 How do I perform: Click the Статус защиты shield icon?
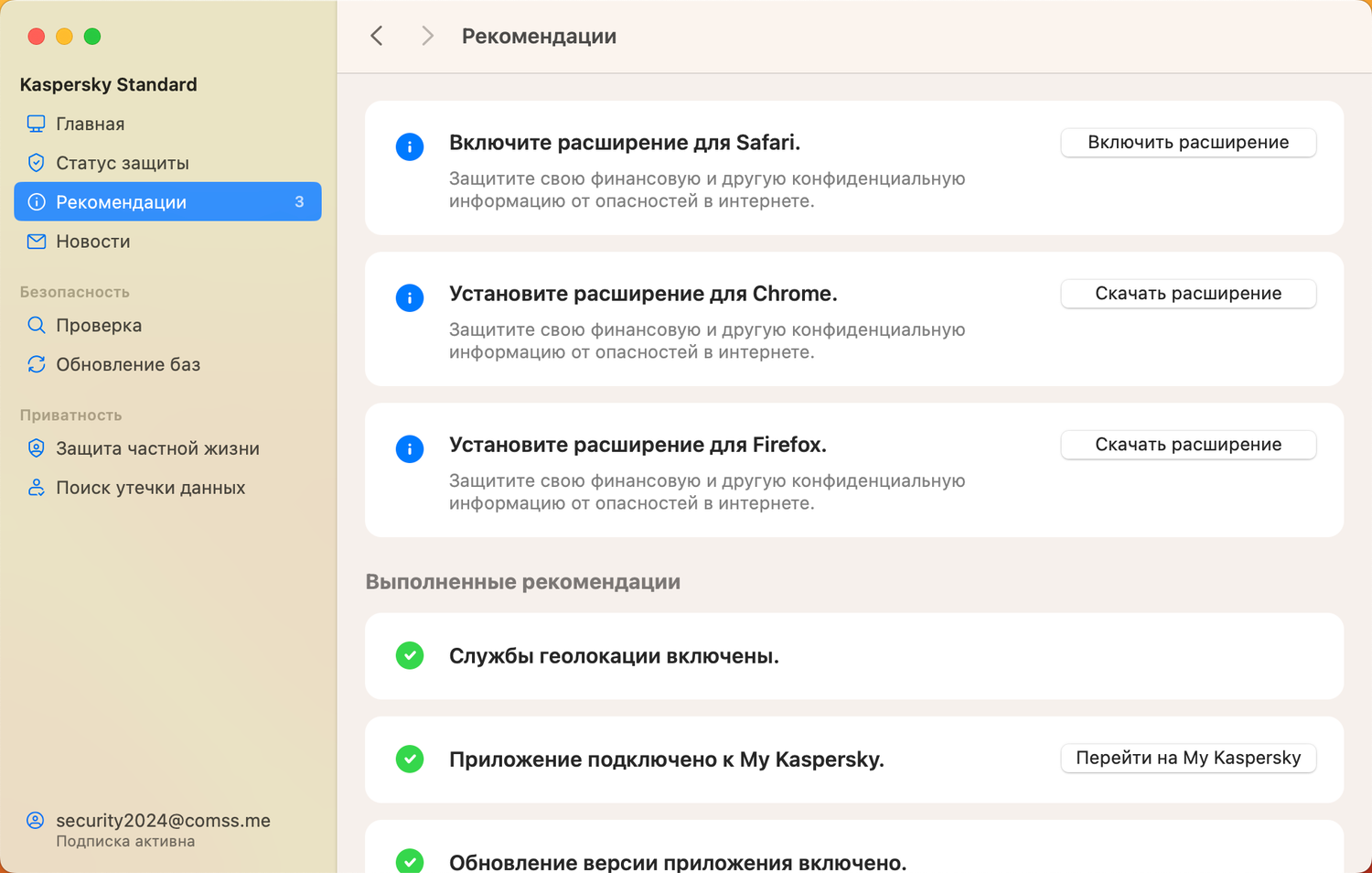[37, 163]
